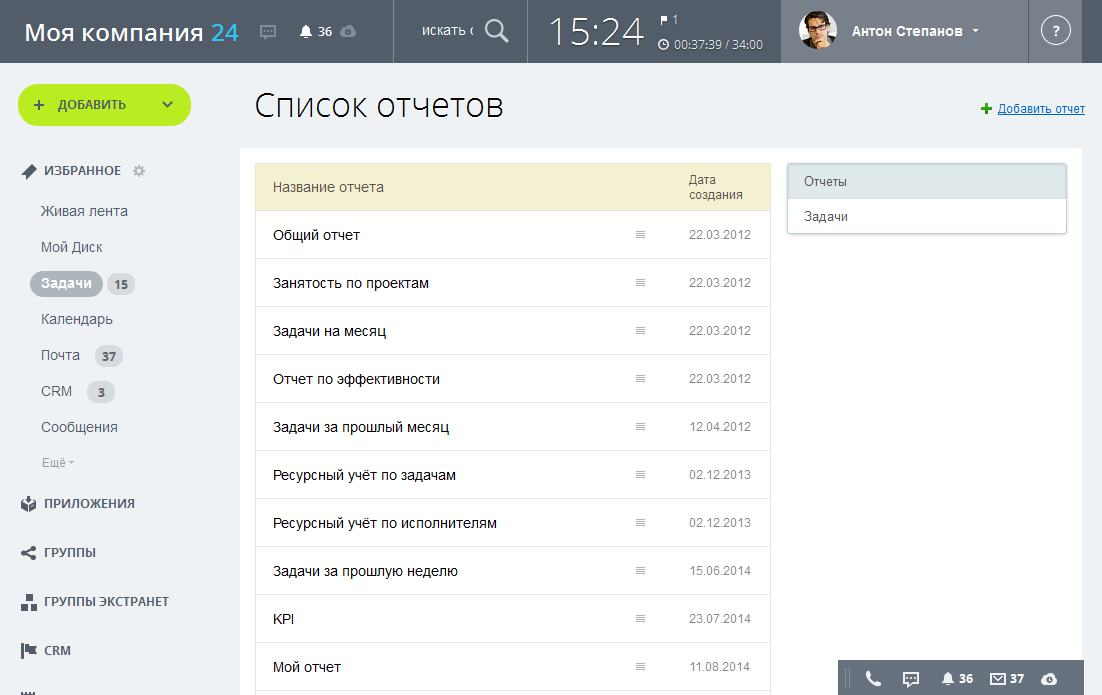Click the Добавить отчет link
The height and width of the screenshot is (695, 1102).
(x=1041, y=109)
